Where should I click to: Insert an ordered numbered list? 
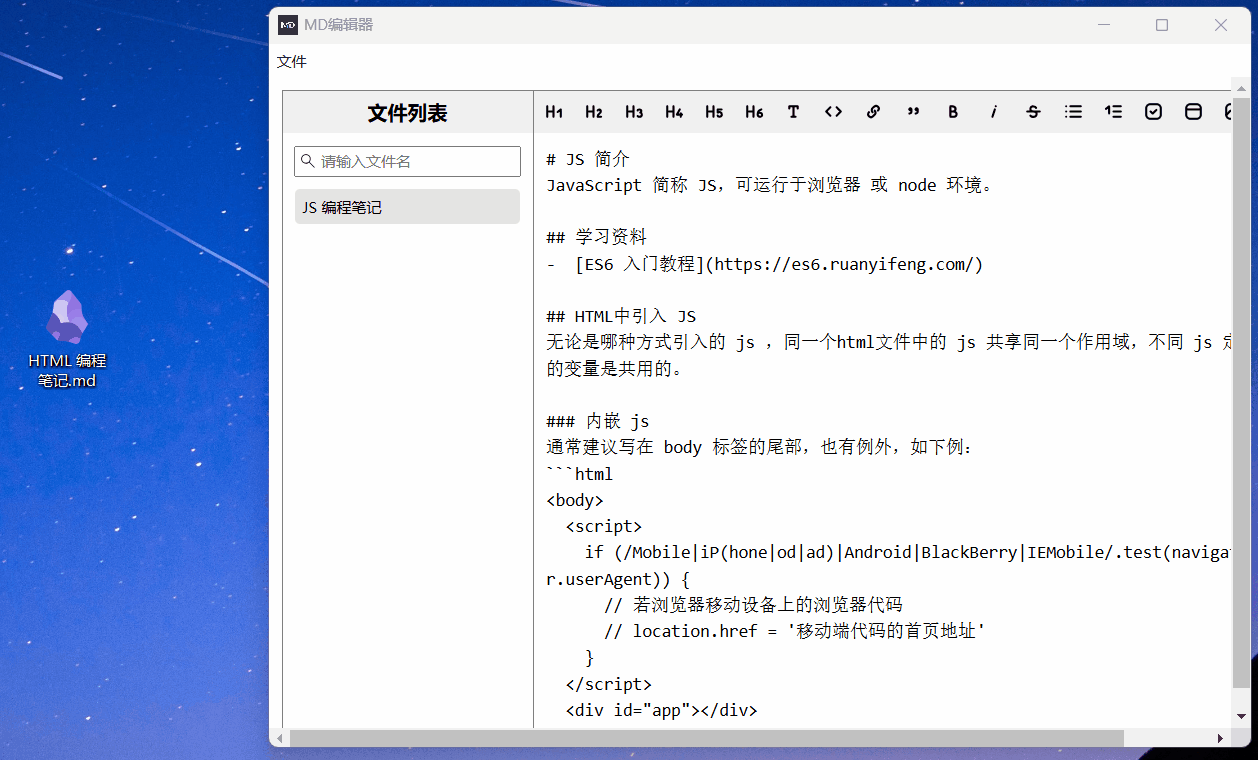click(x=1113, y=112)
